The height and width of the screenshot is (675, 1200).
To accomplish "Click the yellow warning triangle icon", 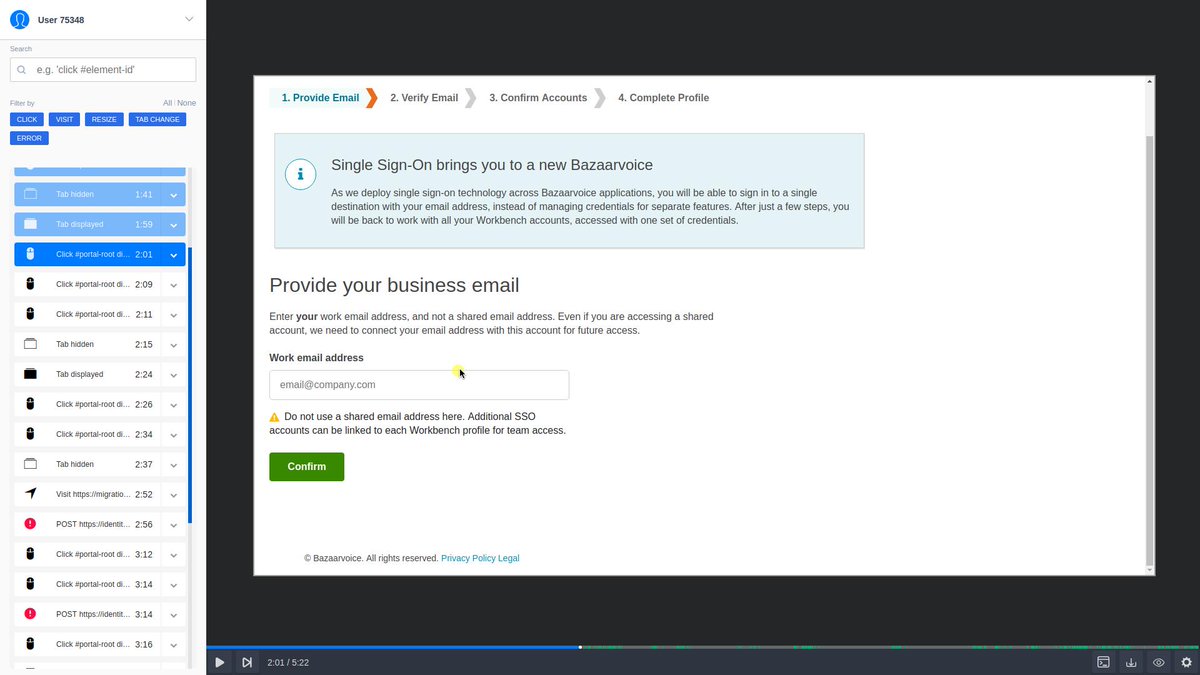I will point(275,417).
